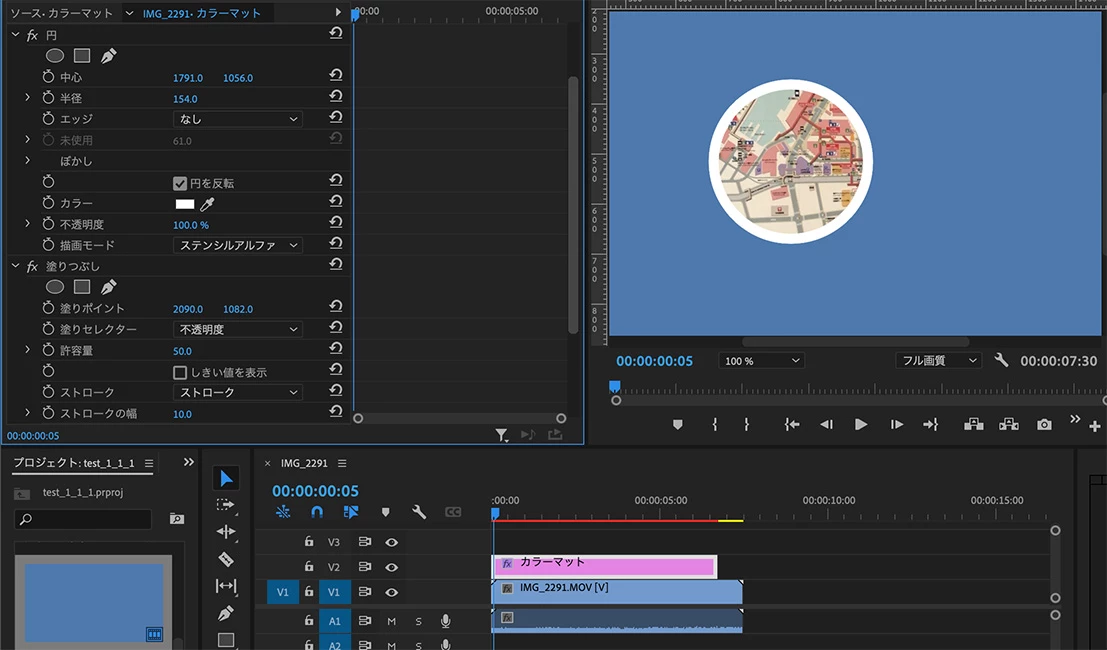
Task: Mark Out point in program monitor
Action: (x=746, y=424)
